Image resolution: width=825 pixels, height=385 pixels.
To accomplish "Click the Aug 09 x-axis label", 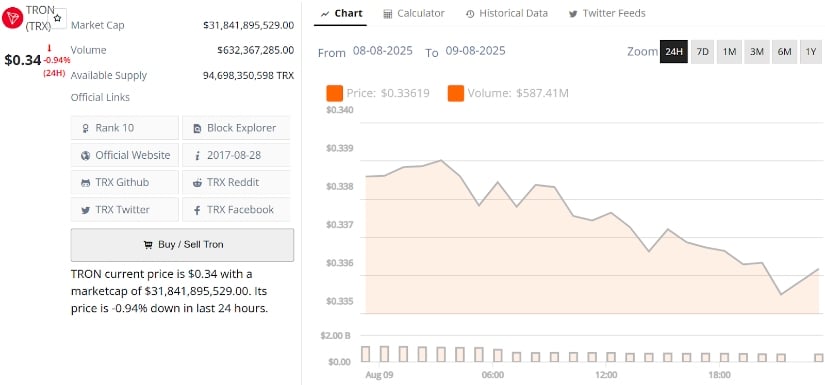I will [380, 376].
